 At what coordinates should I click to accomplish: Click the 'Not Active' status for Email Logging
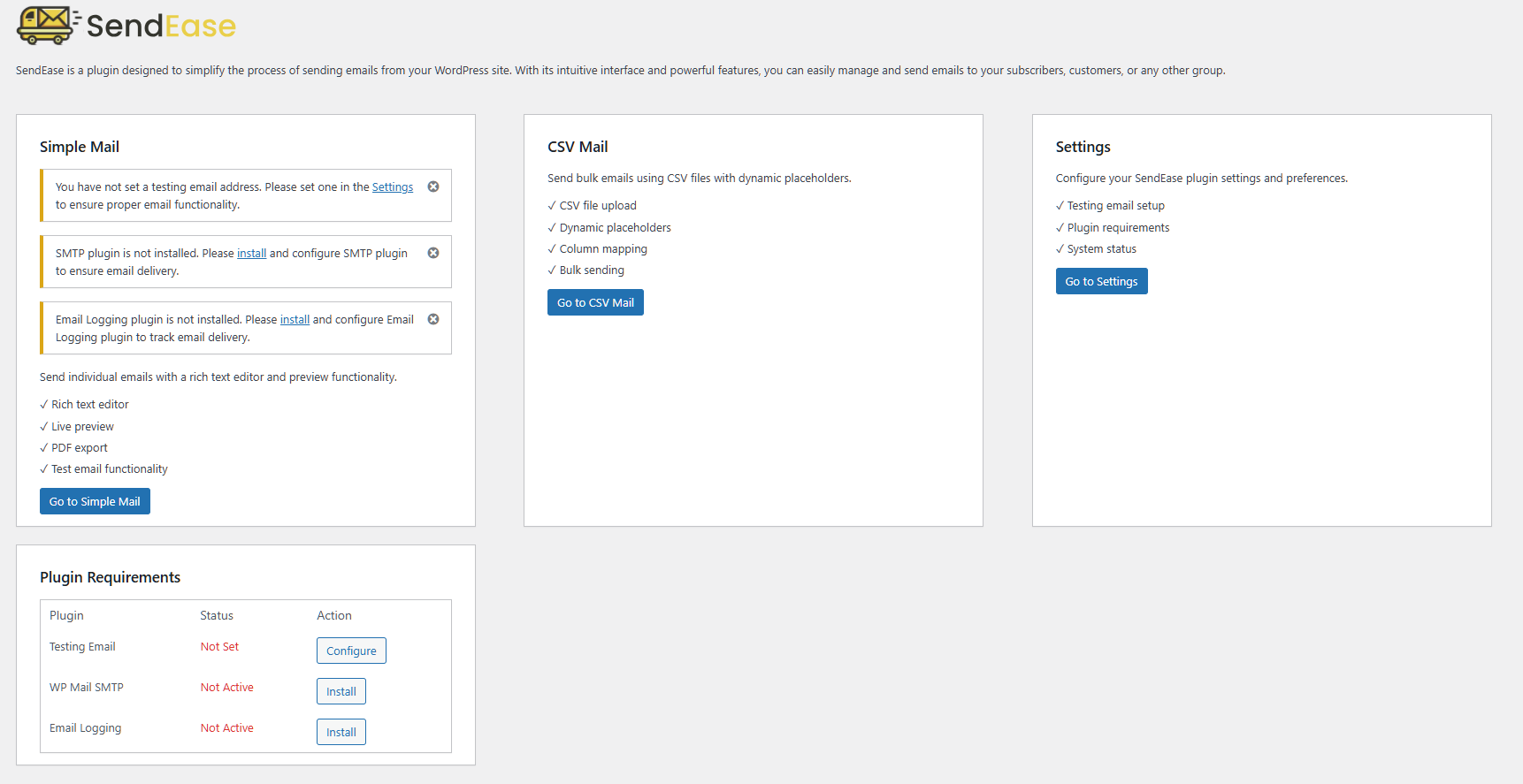(x=226, y=728)
